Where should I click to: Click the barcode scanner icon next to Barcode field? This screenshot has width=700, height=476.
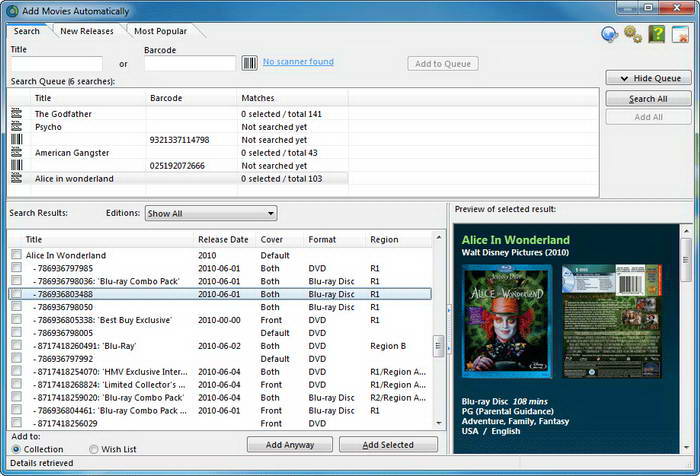click(x=250, y=63)
